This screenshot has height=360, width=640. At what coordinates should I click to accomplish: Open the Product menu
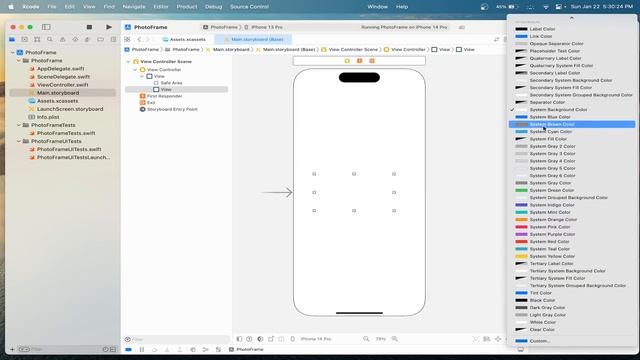tap(187, 7)
